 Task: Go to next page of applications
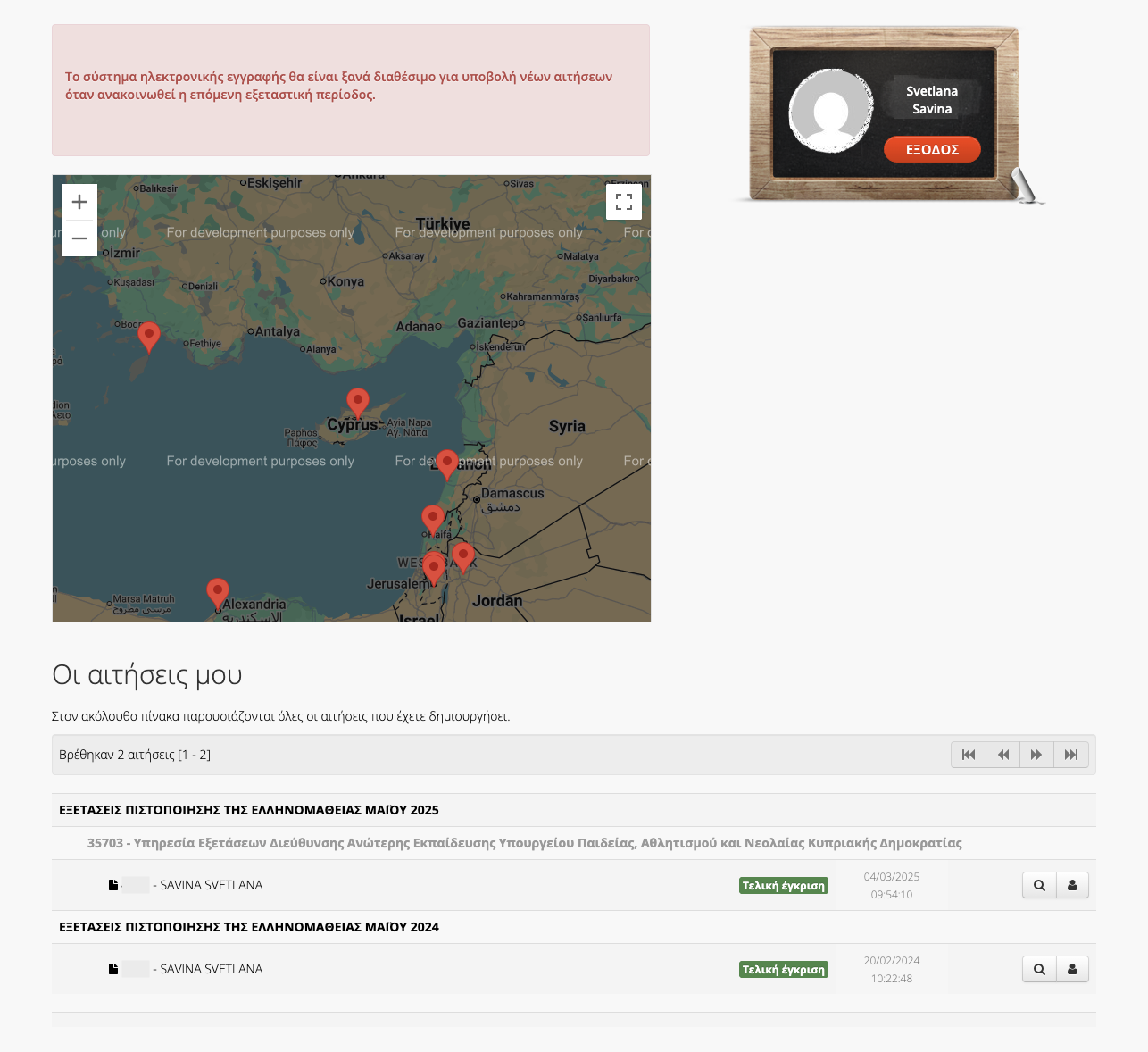(x=1036, y=755)
